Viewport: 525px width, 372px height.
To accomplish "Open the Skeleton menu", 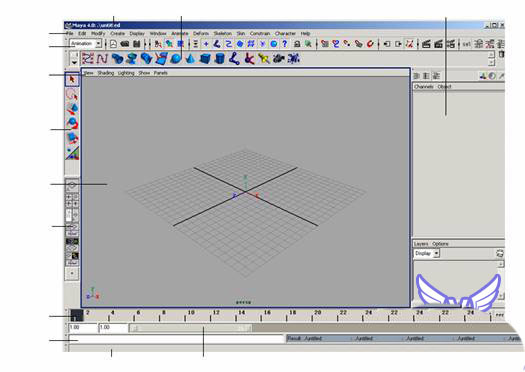I will click(223, 34).
